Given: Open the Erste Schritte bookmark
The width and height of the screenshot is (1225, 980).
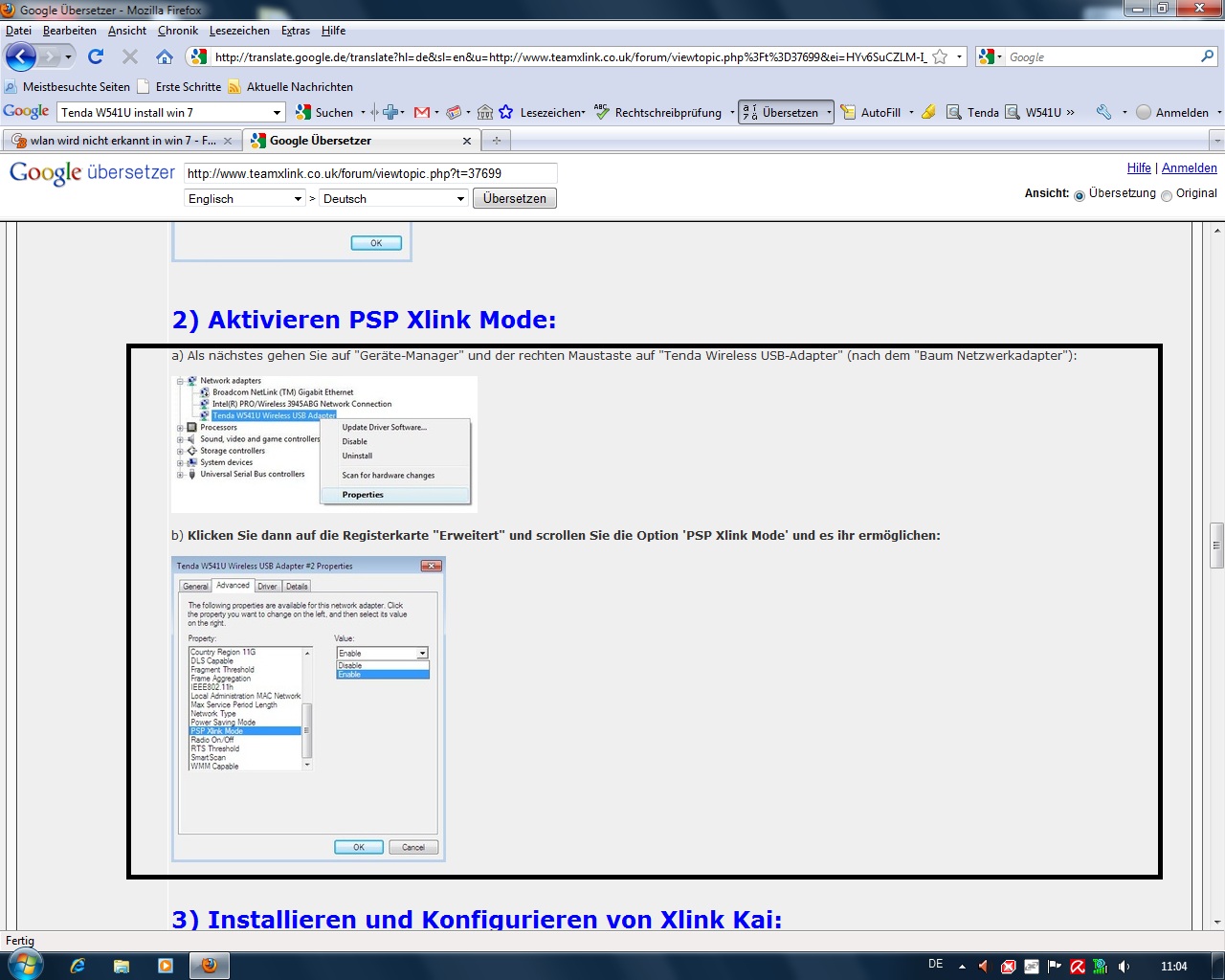Looking at the screenshot, I should coord(180,86).
